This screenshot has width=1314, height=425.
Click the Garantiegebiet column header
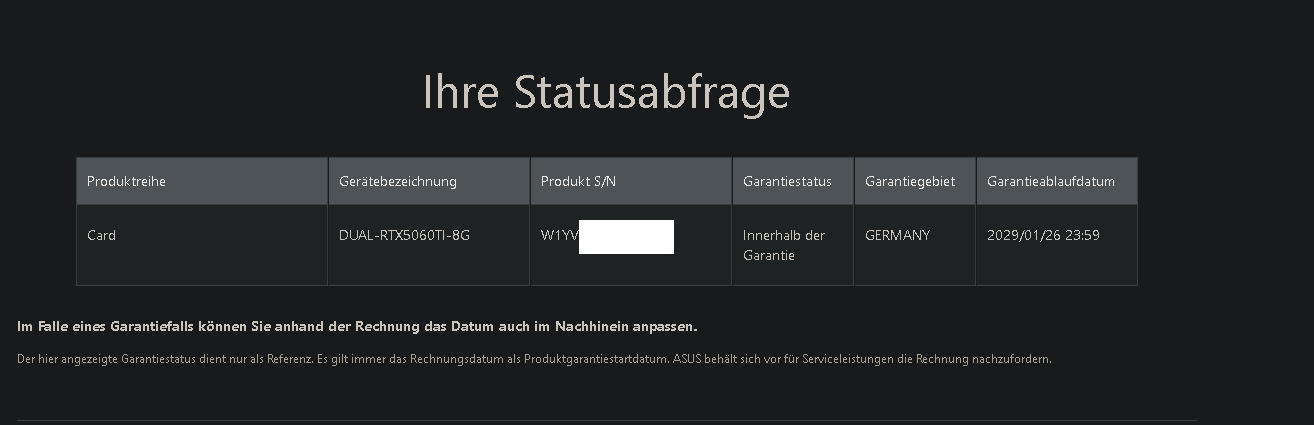click(915, 181)
